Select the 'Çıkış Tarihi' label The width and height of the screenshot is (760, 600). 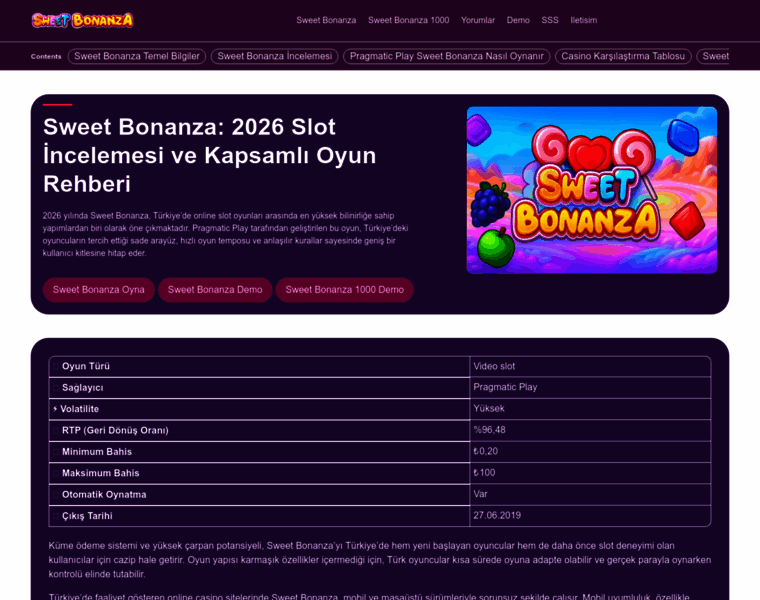coord(87,516)
